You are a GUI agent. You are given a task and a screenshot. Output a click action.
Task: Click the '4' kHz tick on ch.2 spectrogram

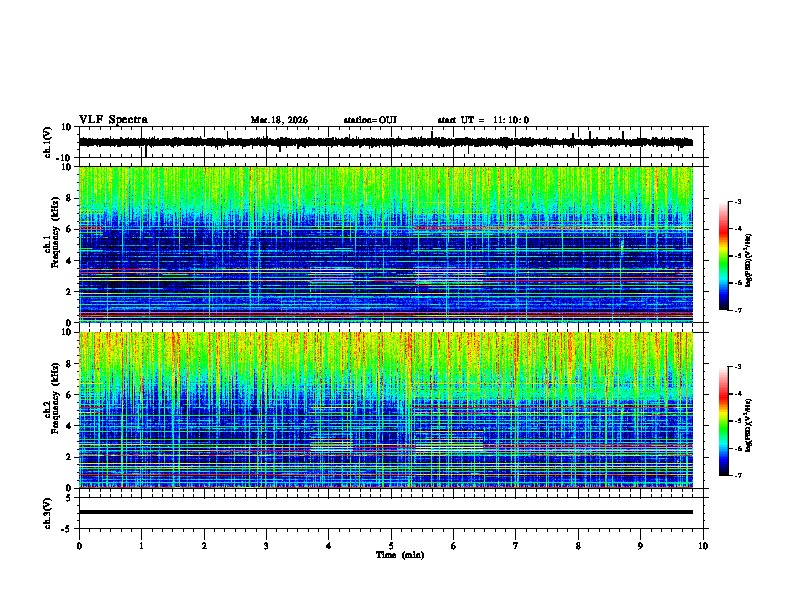pos(69,426)
